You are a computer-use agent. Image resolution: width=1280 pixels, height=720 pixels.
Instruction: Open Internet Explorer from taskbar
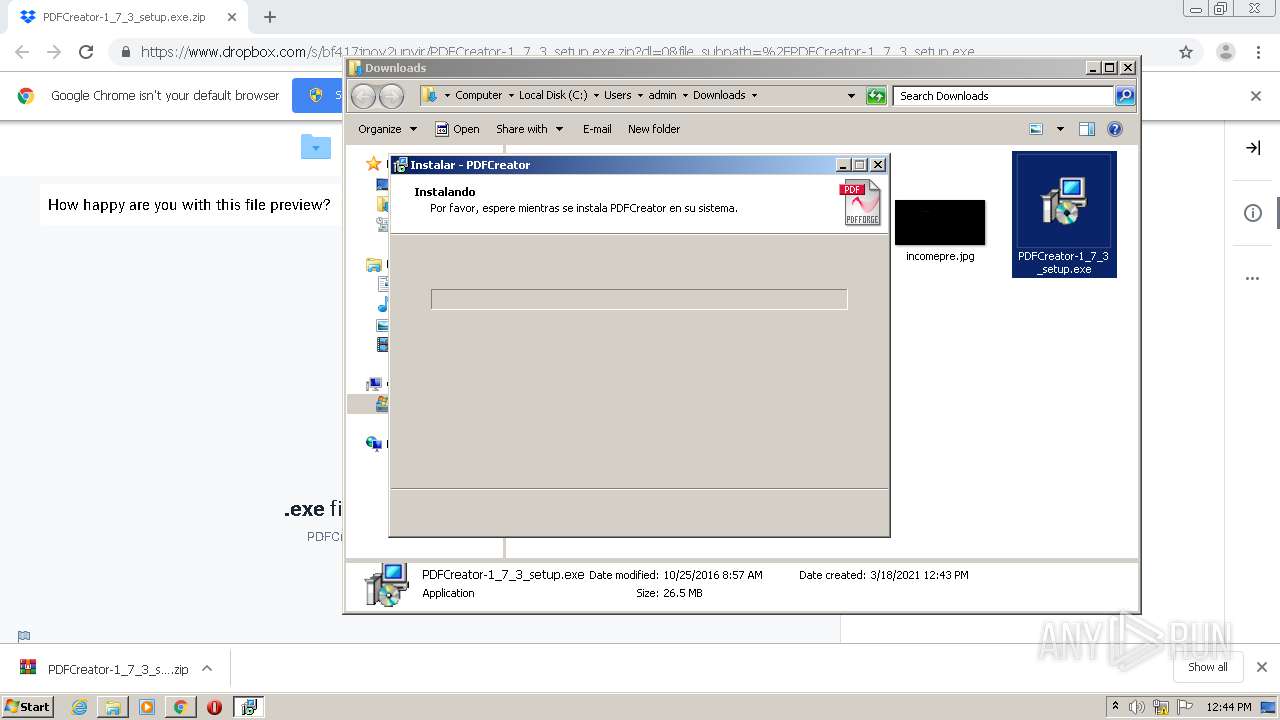click(79, 707)
